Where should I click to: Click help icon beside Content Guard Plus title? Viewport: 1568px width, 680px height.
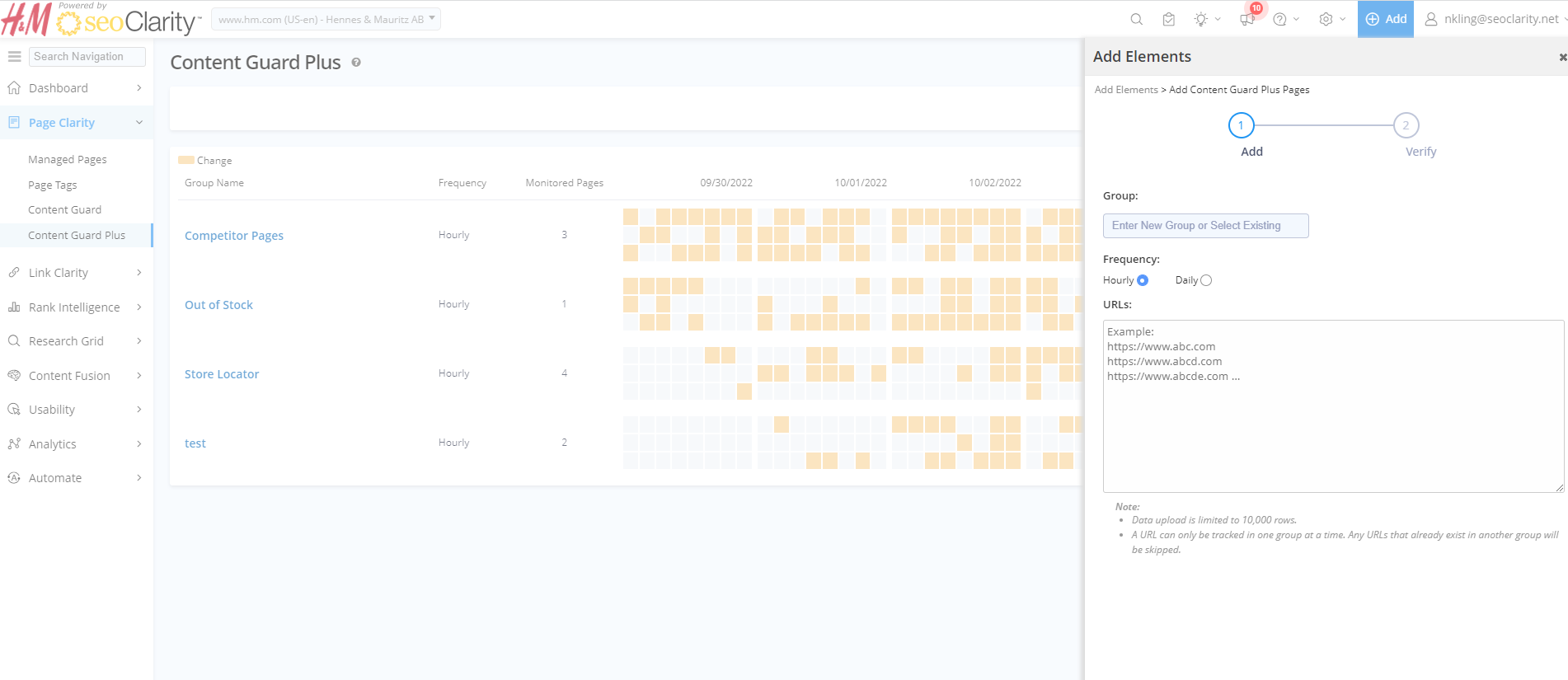click(356, 63)
